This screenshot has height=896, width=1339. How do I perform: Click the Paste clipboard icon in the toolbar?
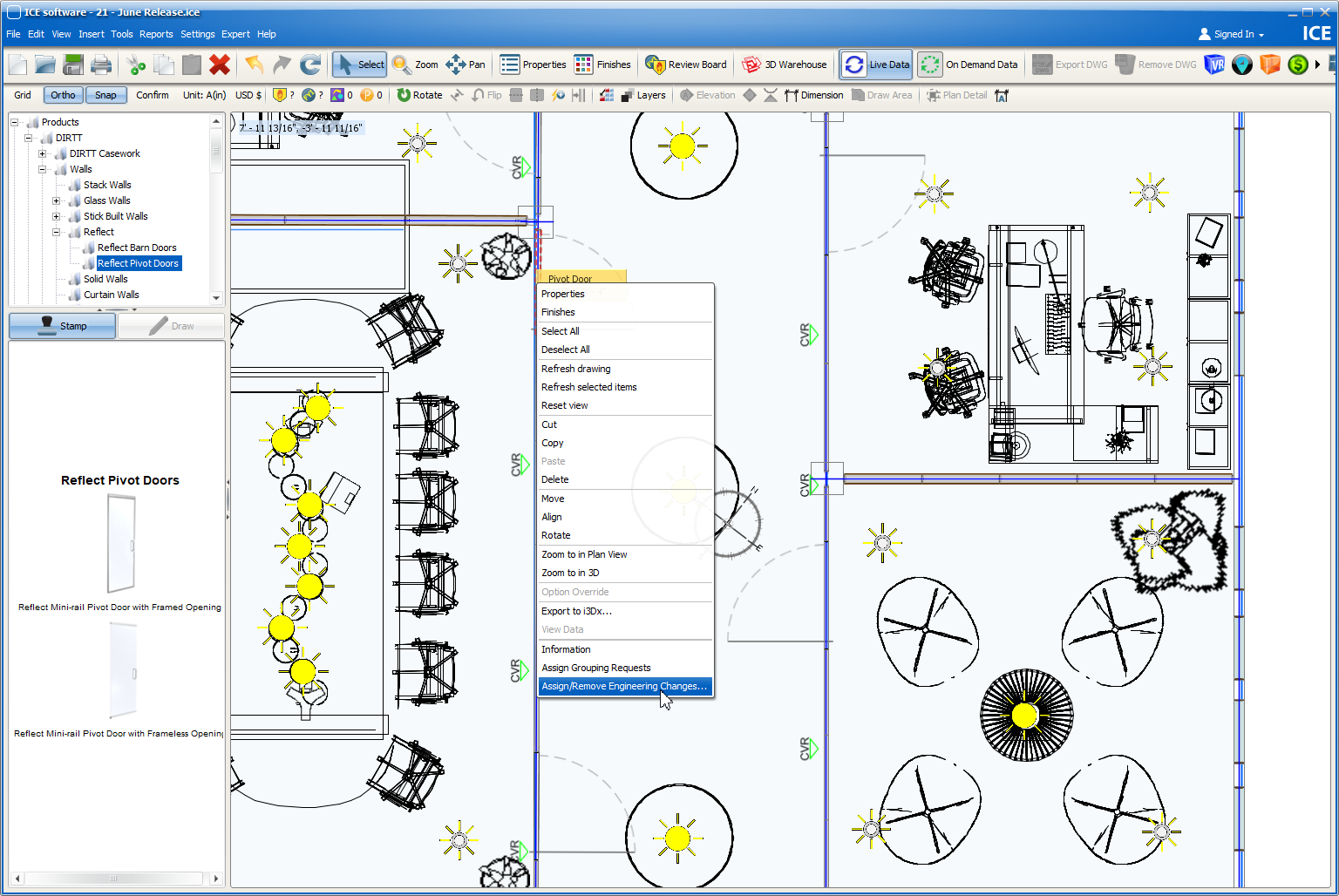(192, 64)
